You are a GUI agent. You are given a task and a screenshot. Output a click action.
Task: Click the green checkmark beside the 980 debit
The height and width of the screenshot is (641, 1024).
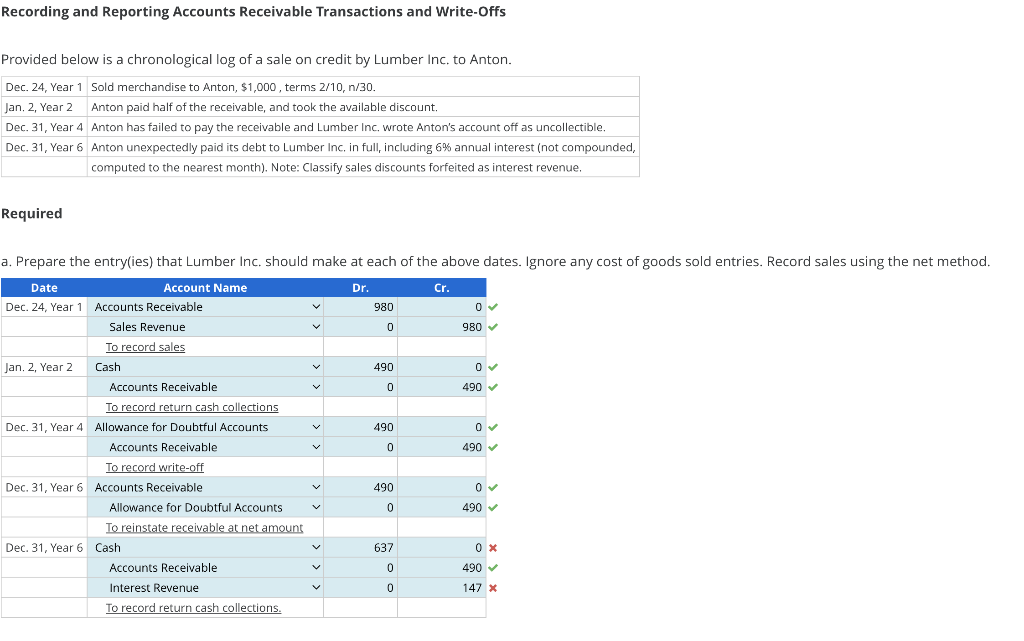[491, 307]
